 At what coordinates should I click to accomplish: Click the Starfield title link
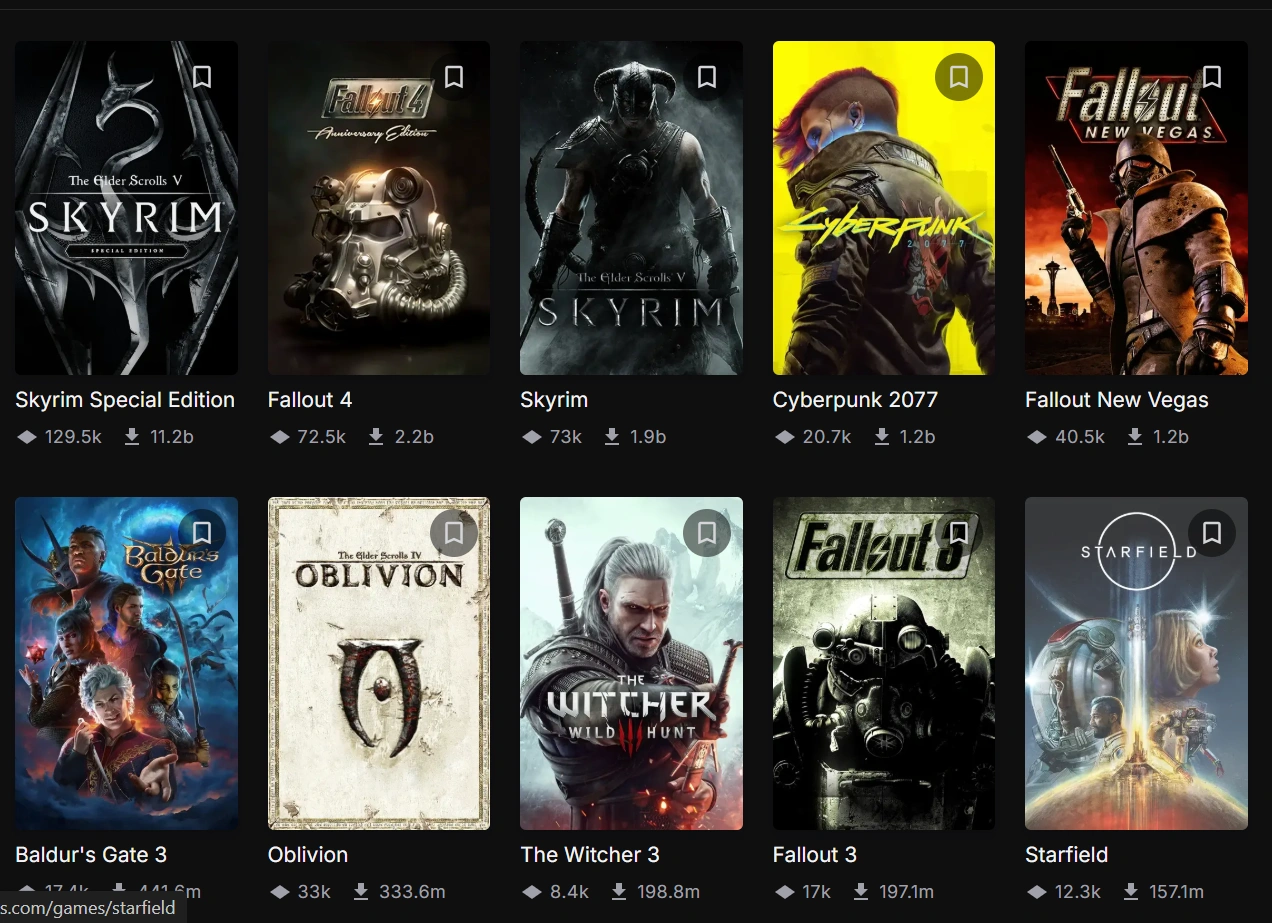(1066, 855)
